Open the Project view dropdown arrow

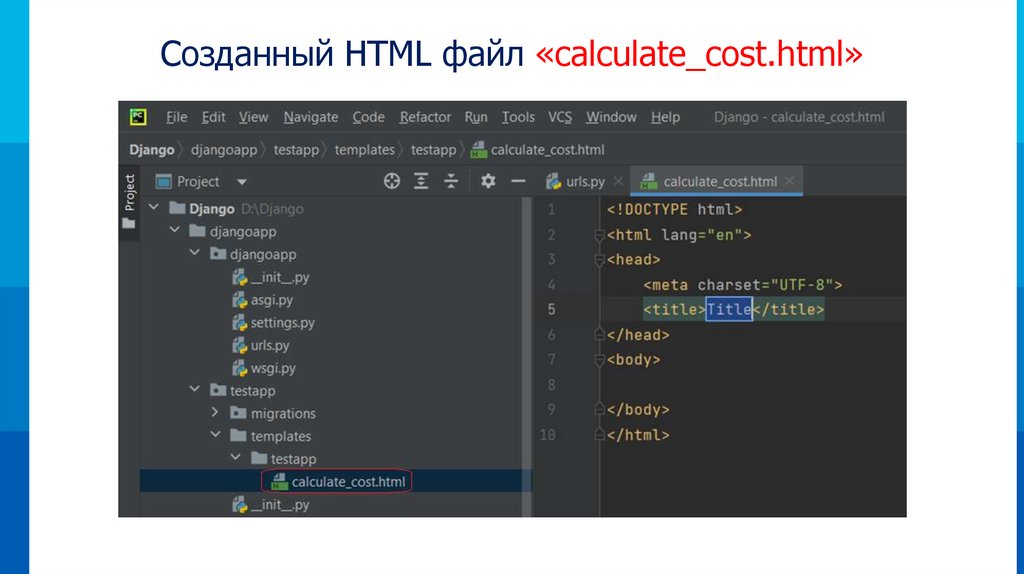pos(242,182)
